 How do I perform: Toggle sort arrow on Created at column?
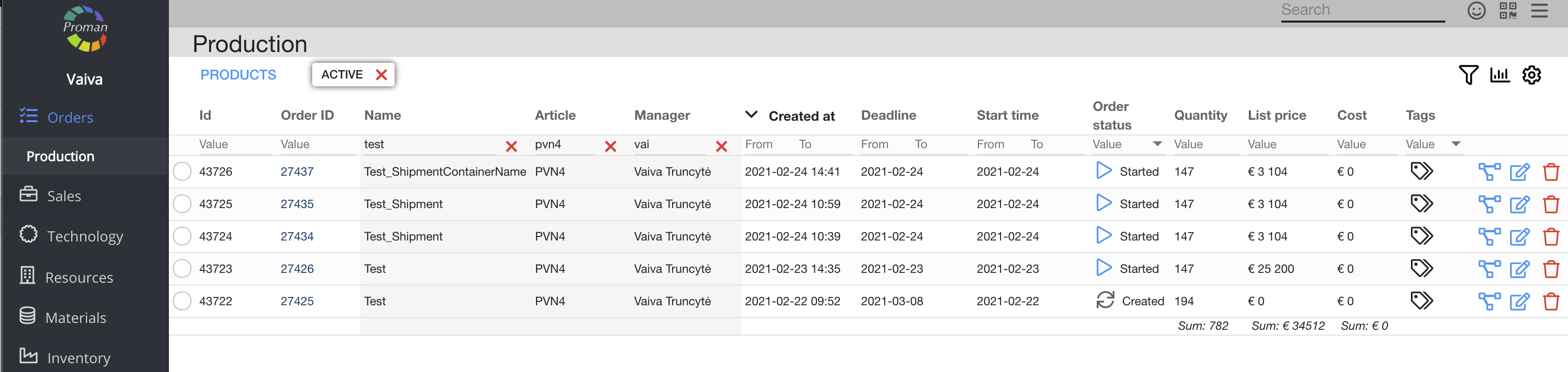point(751,115)
